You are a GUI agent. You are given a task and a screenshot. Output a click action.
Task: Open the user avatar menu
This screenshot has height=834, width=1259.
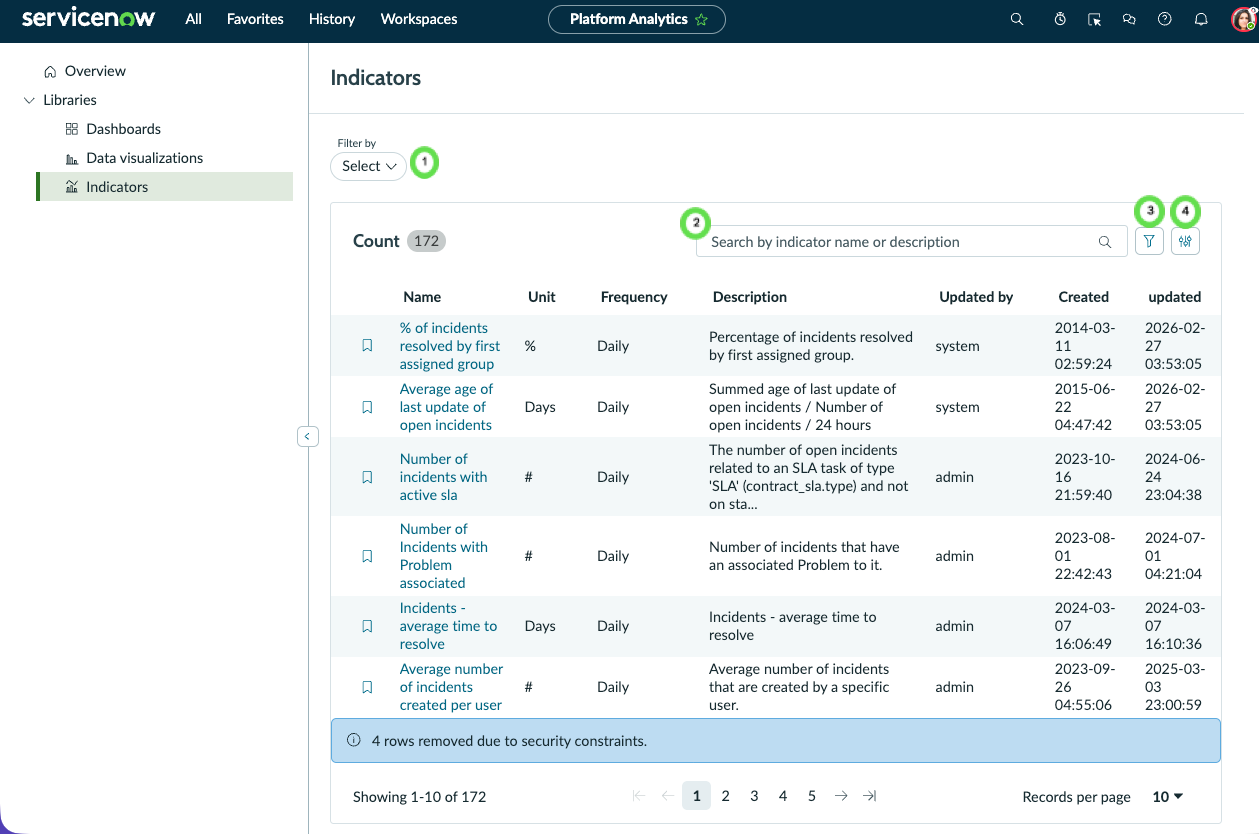[1242, 19]
